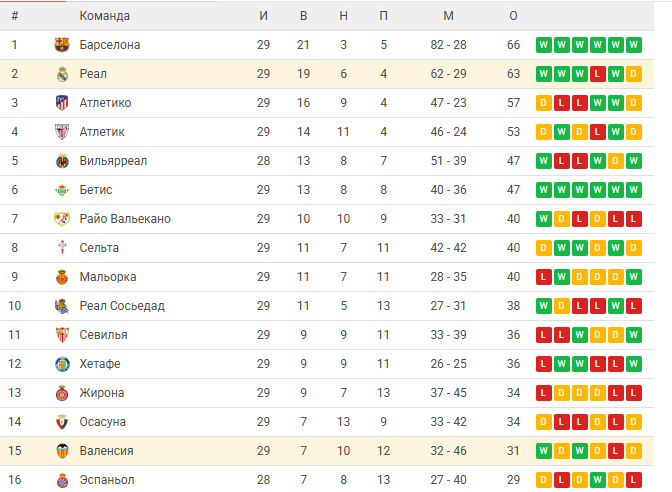This screenshot has height=492, width=672.
Task: Select the Осасуна table row name
Action: coord(102,422)
